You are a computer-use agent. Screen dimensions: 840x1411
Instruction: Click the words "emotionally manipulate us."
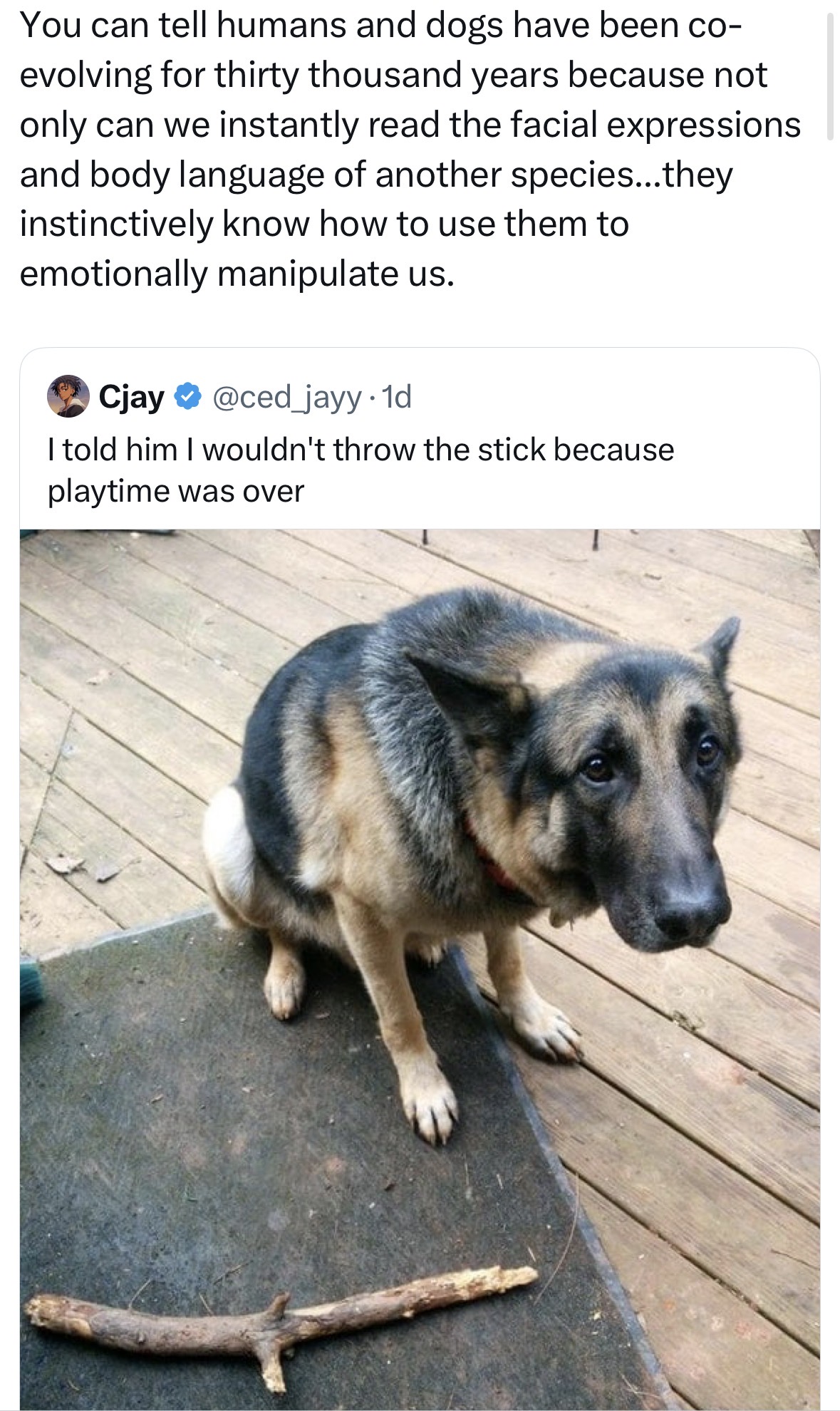[x=237, y=274]
